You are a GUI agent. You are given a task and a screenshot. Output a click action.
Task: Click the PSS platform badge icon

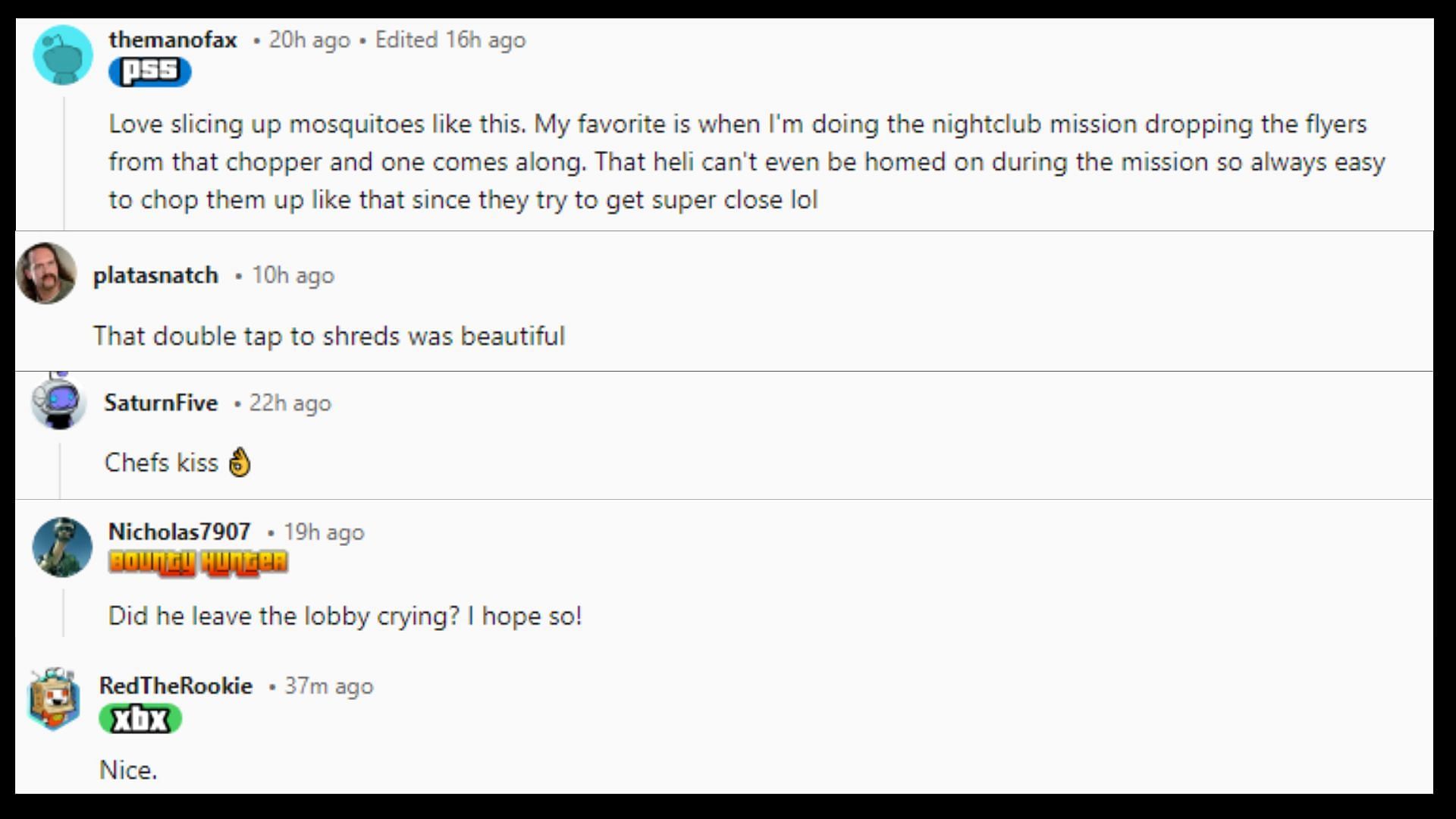(149, 70)
